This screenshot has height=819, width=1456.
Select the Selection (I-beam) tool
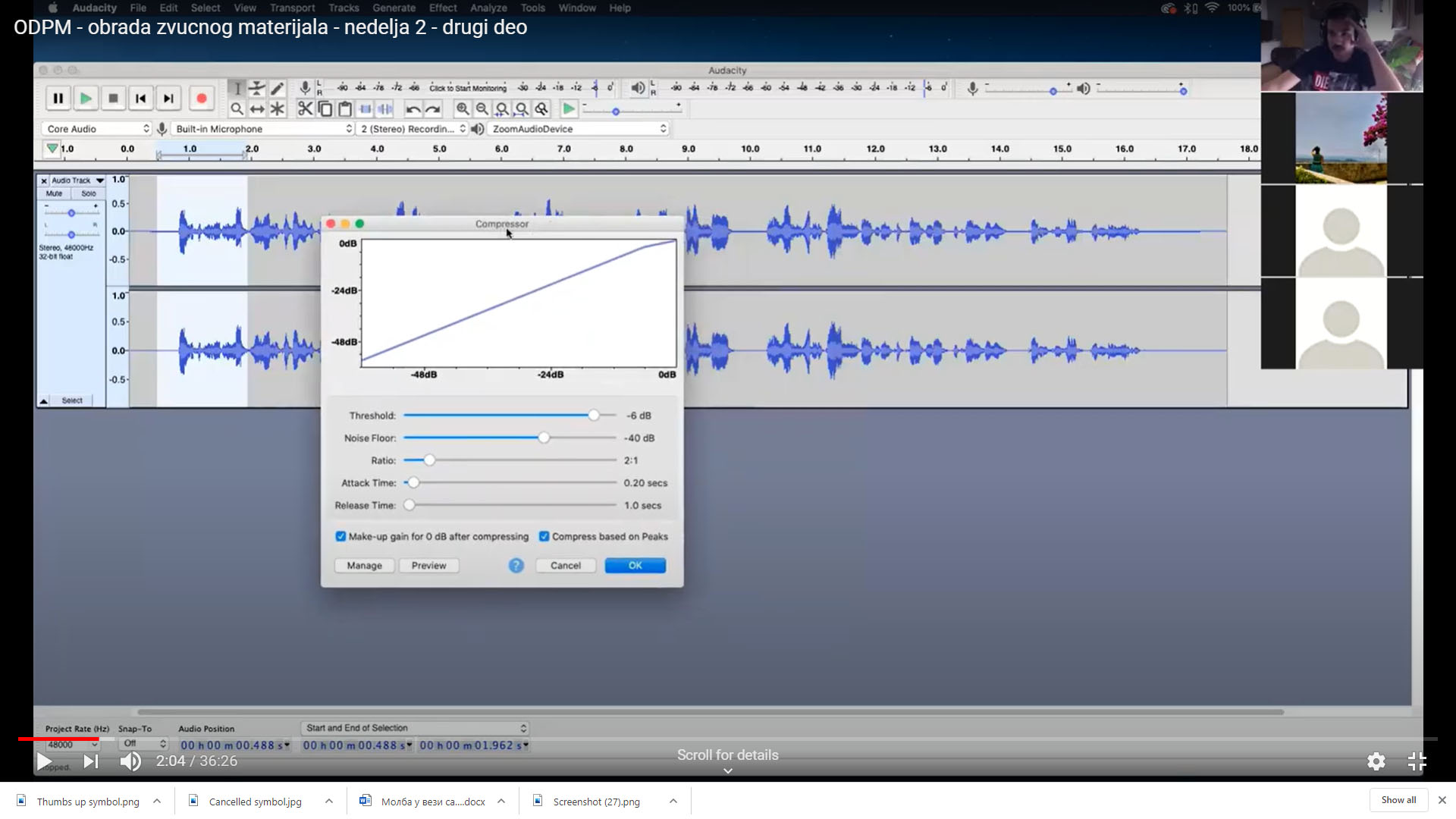(237, 89)
